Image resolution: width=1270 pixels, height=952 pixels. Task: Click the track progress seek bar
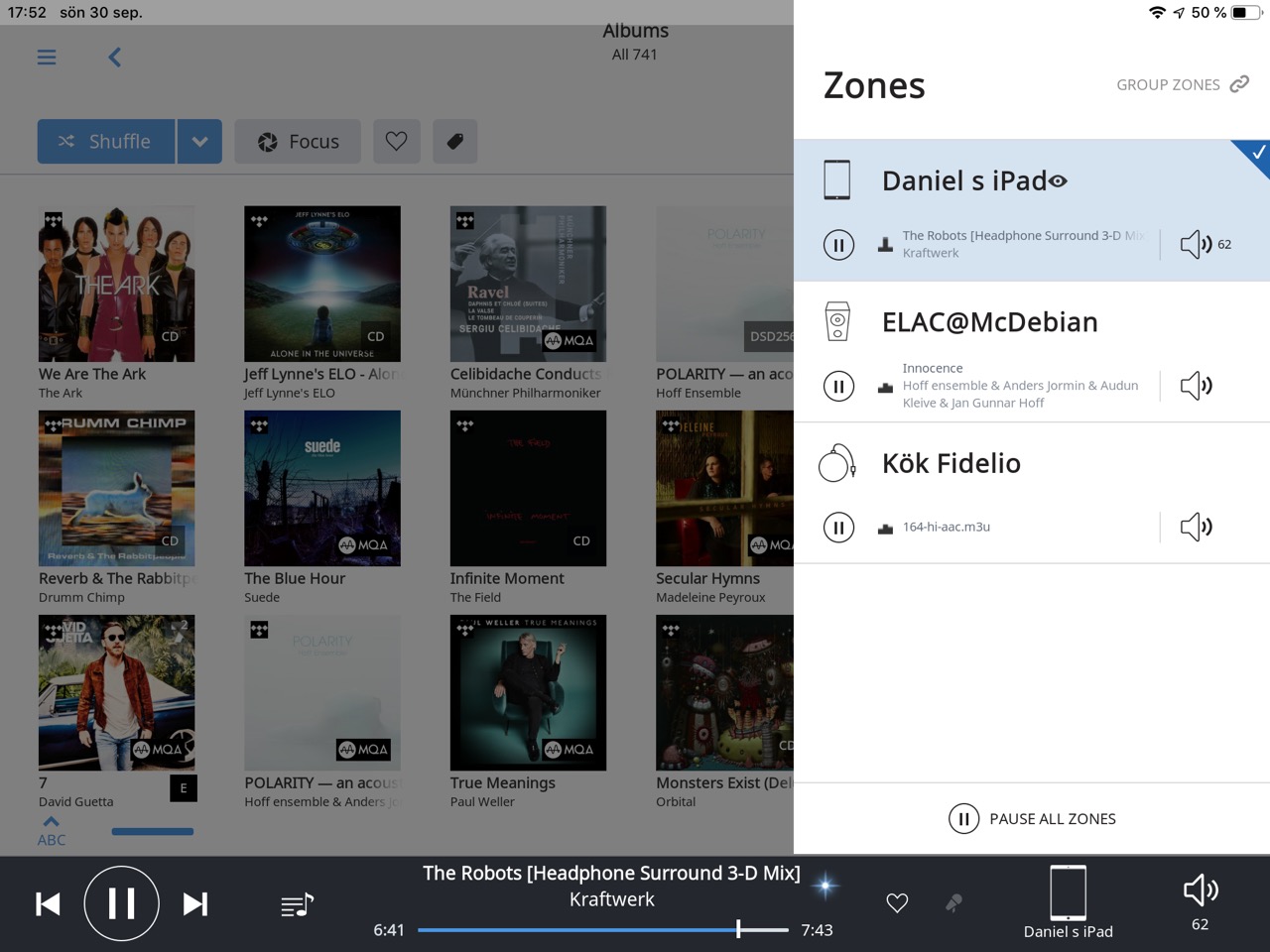603,930
